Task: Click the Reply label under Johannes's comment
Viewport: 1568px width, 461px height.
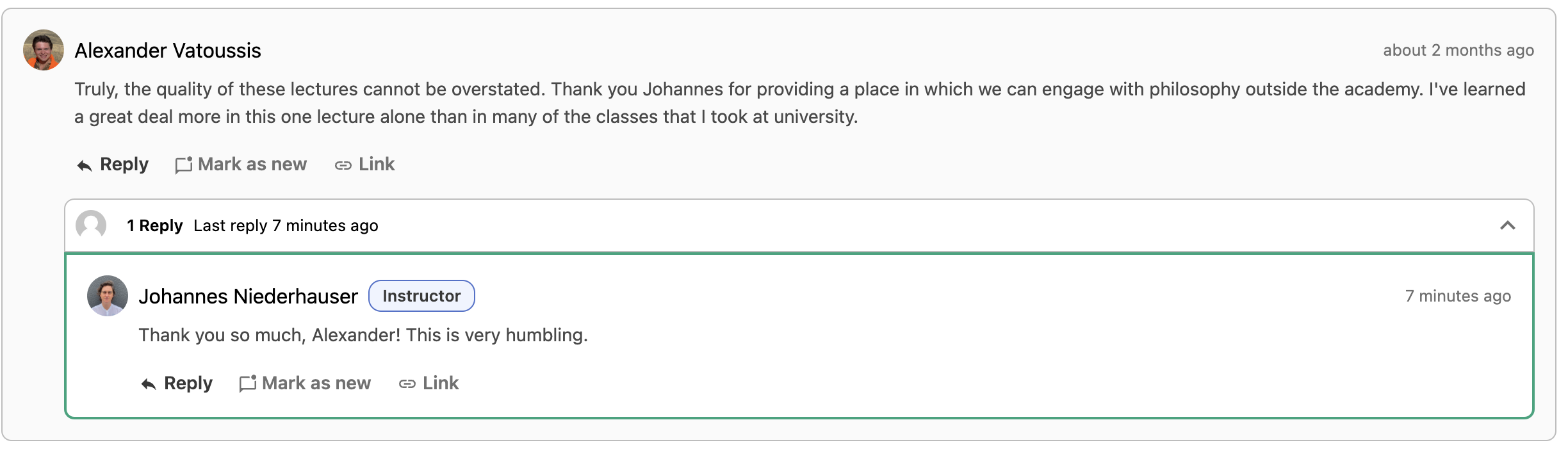Action: pyautogui.click(x=188, y=383)
